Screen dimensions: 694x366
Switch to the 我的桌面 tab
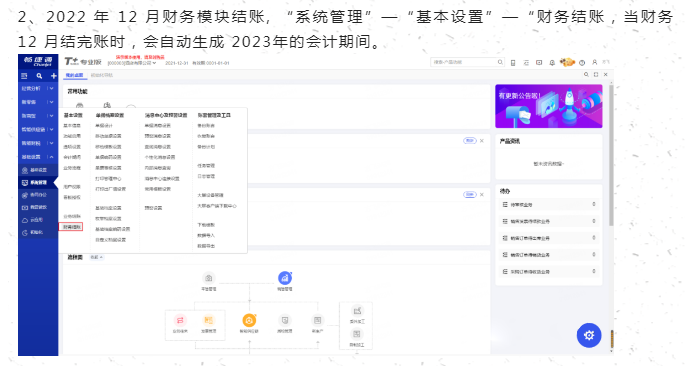[x=74, y=75]
